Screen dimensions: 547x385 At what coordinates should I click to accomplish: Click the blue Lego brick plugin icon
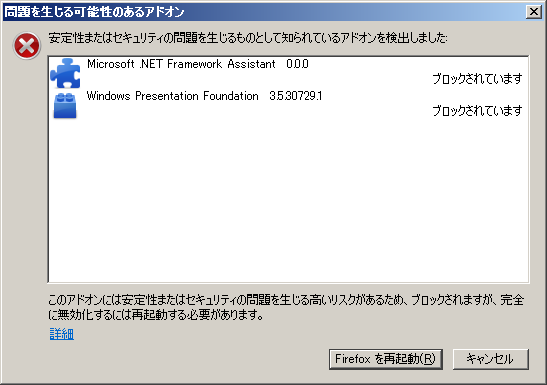point(65,106)
